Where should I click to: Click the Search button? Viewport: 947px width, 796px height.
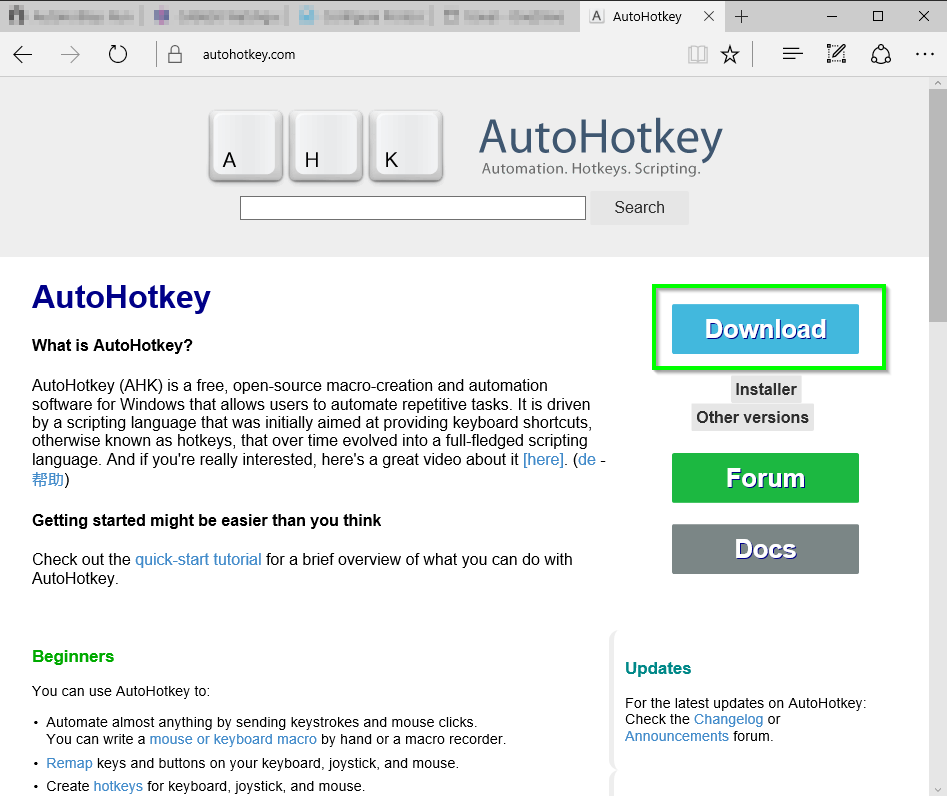pyautogui.click(x=639, y=208)
